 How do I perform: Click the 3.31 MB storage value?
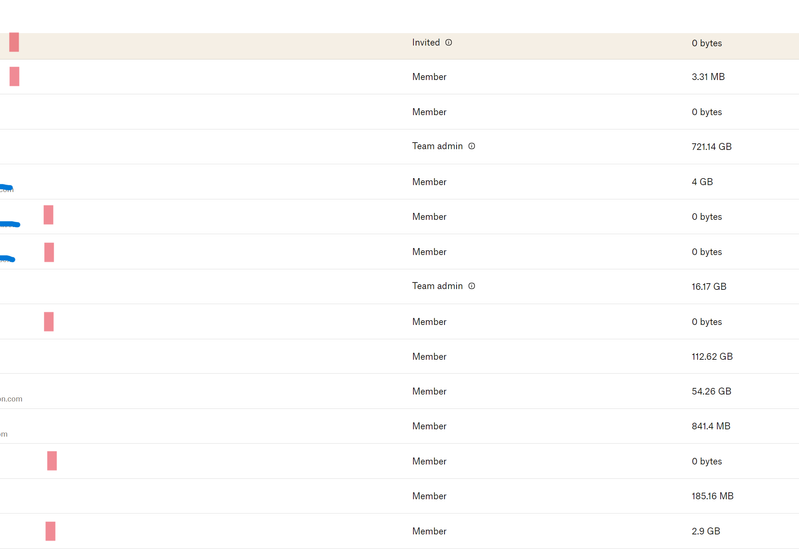708,77
